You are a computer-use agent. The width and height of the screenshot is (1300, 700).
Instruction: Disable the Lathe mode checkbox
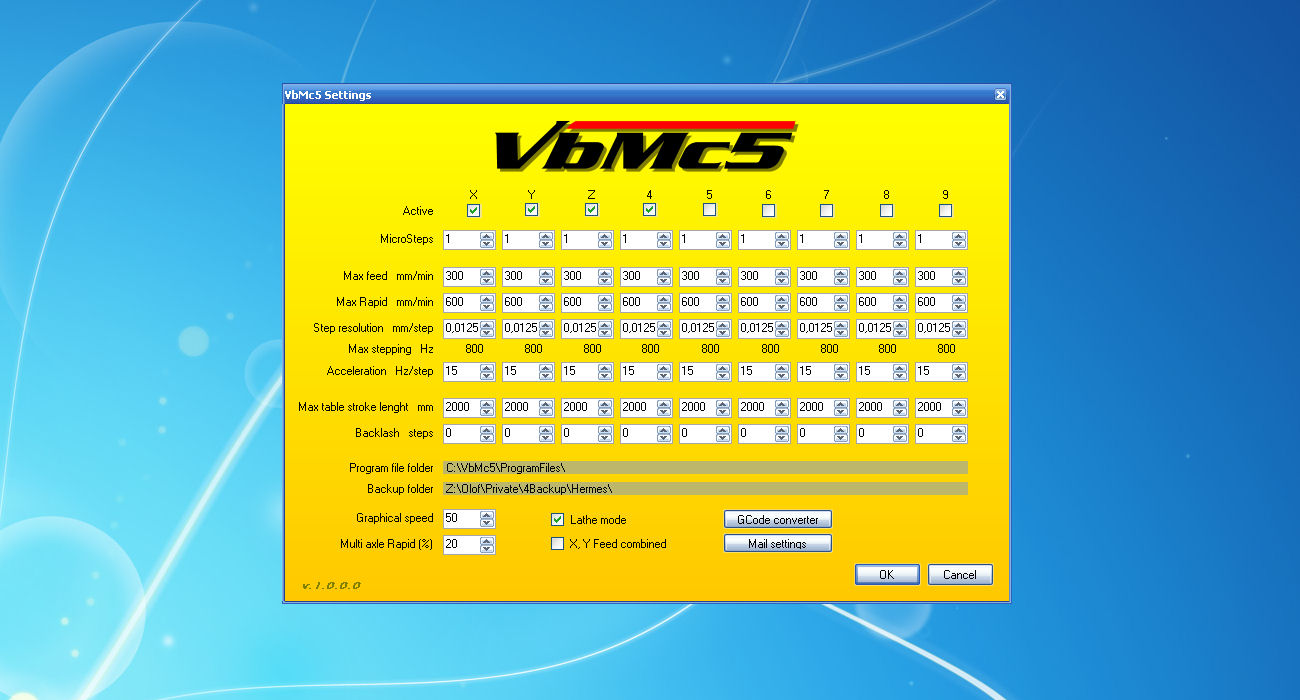pyautogui.click(x=558, y=520)
